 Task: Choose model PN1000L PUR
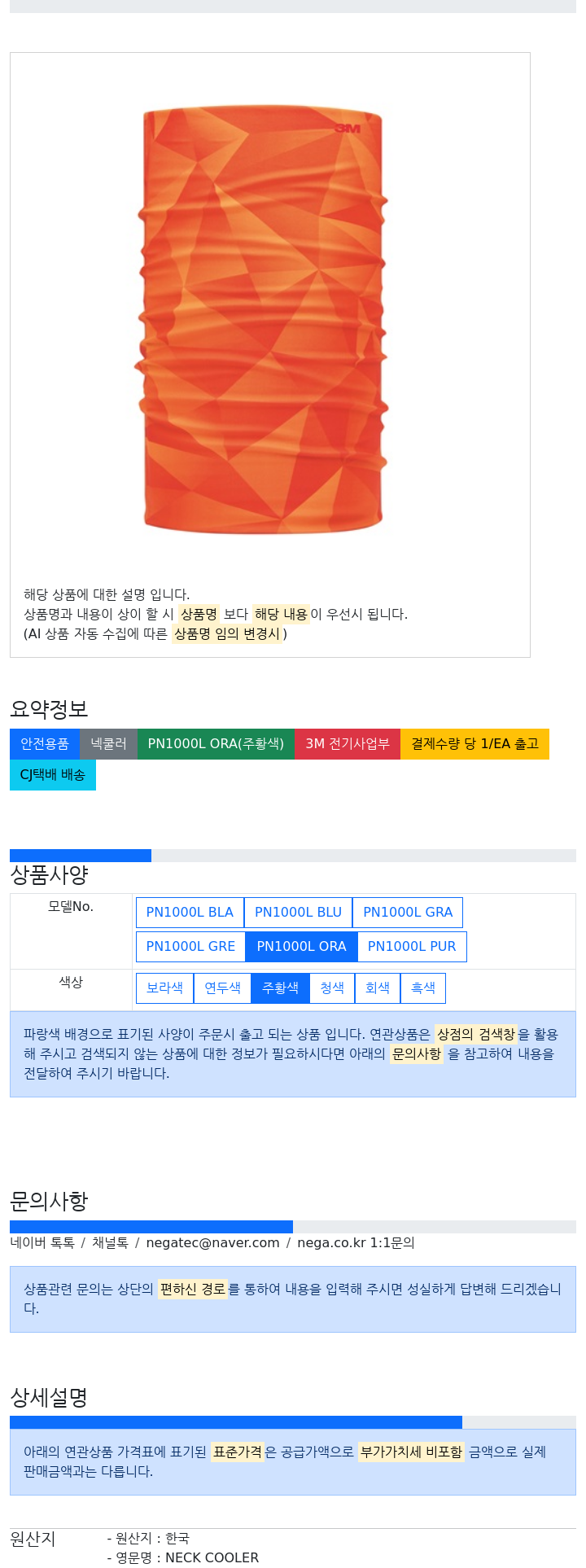click(x=412, y=947)
